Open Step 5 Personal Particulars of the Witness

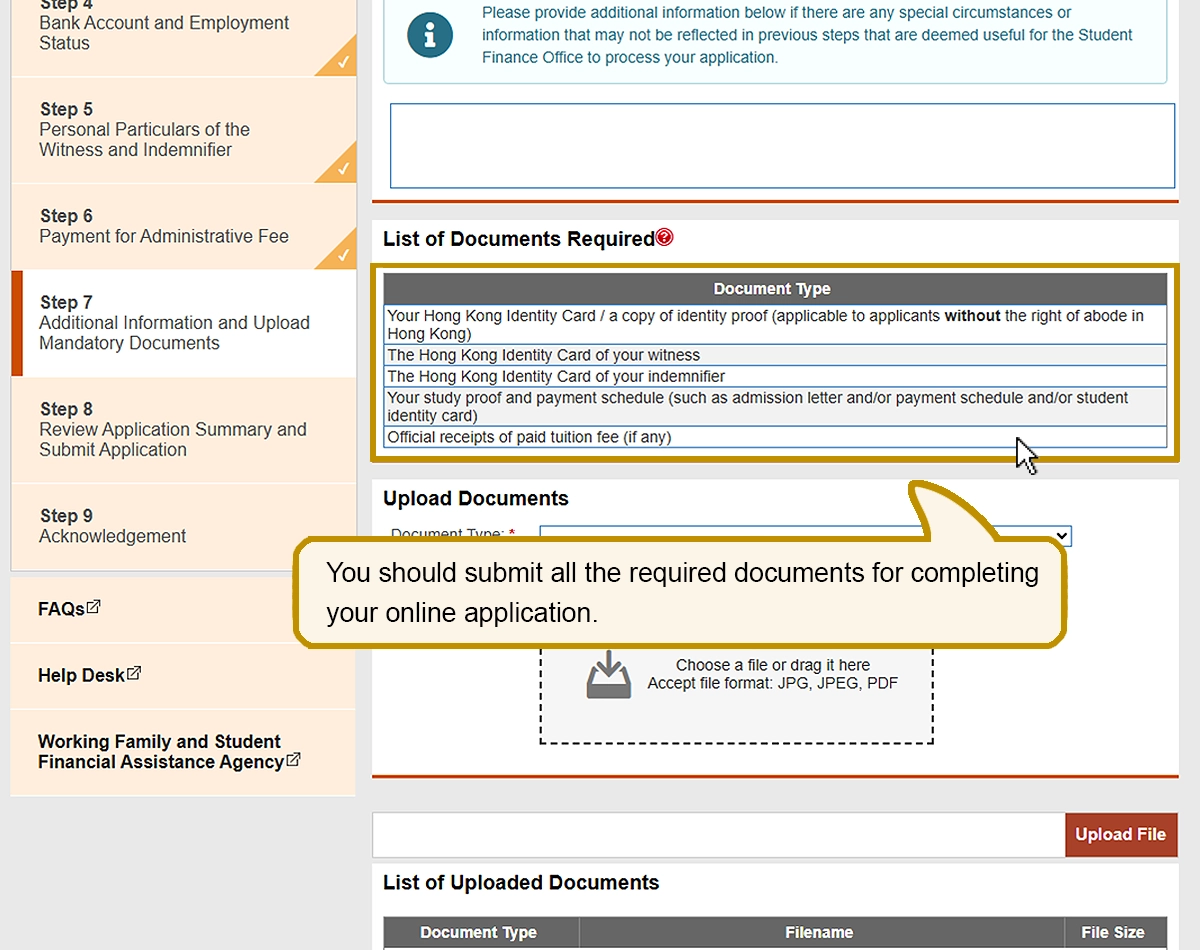pos(144,130)
